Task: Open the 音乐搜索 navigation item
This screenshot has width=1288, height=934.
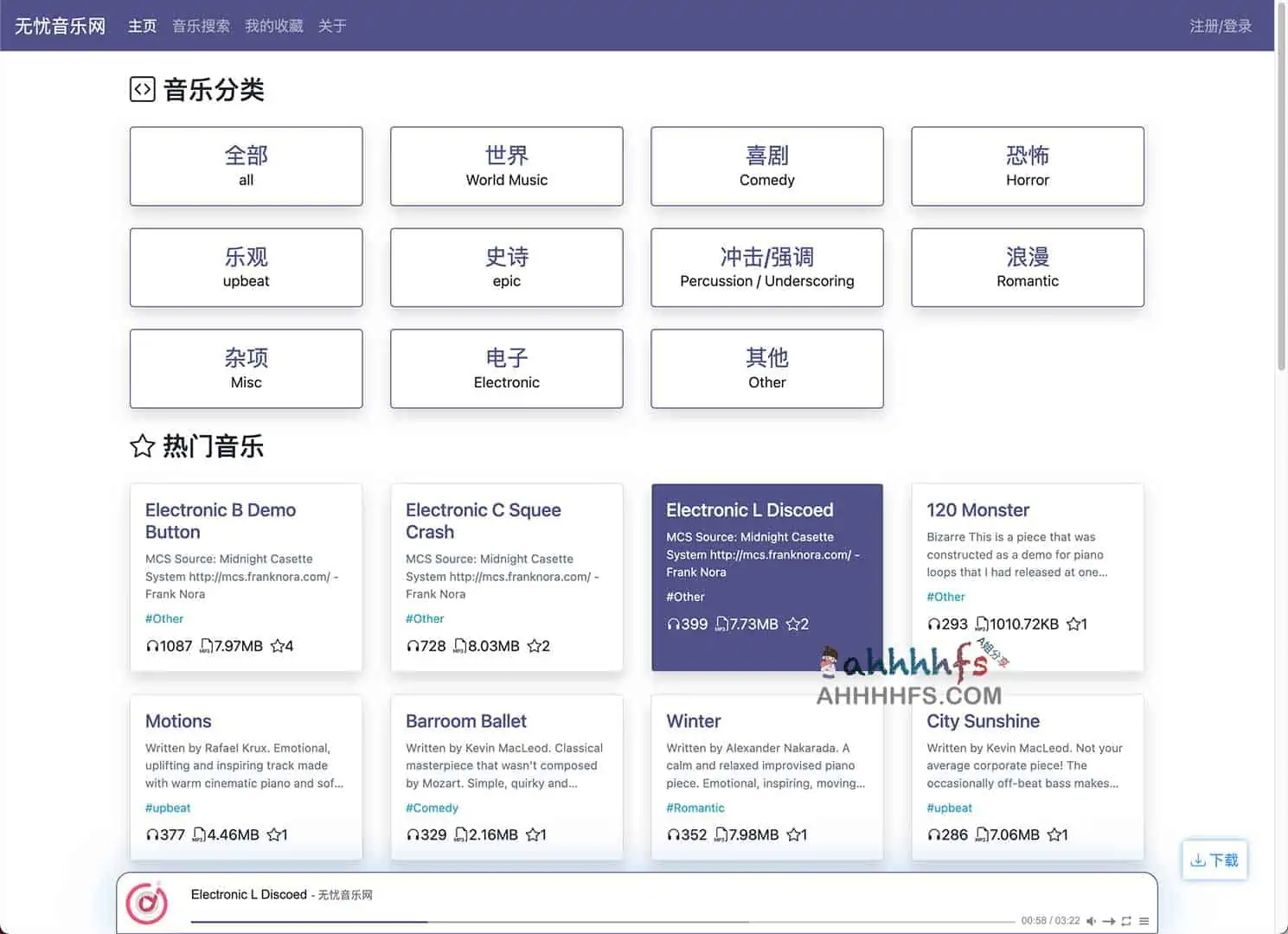Action: coord(201,25)
